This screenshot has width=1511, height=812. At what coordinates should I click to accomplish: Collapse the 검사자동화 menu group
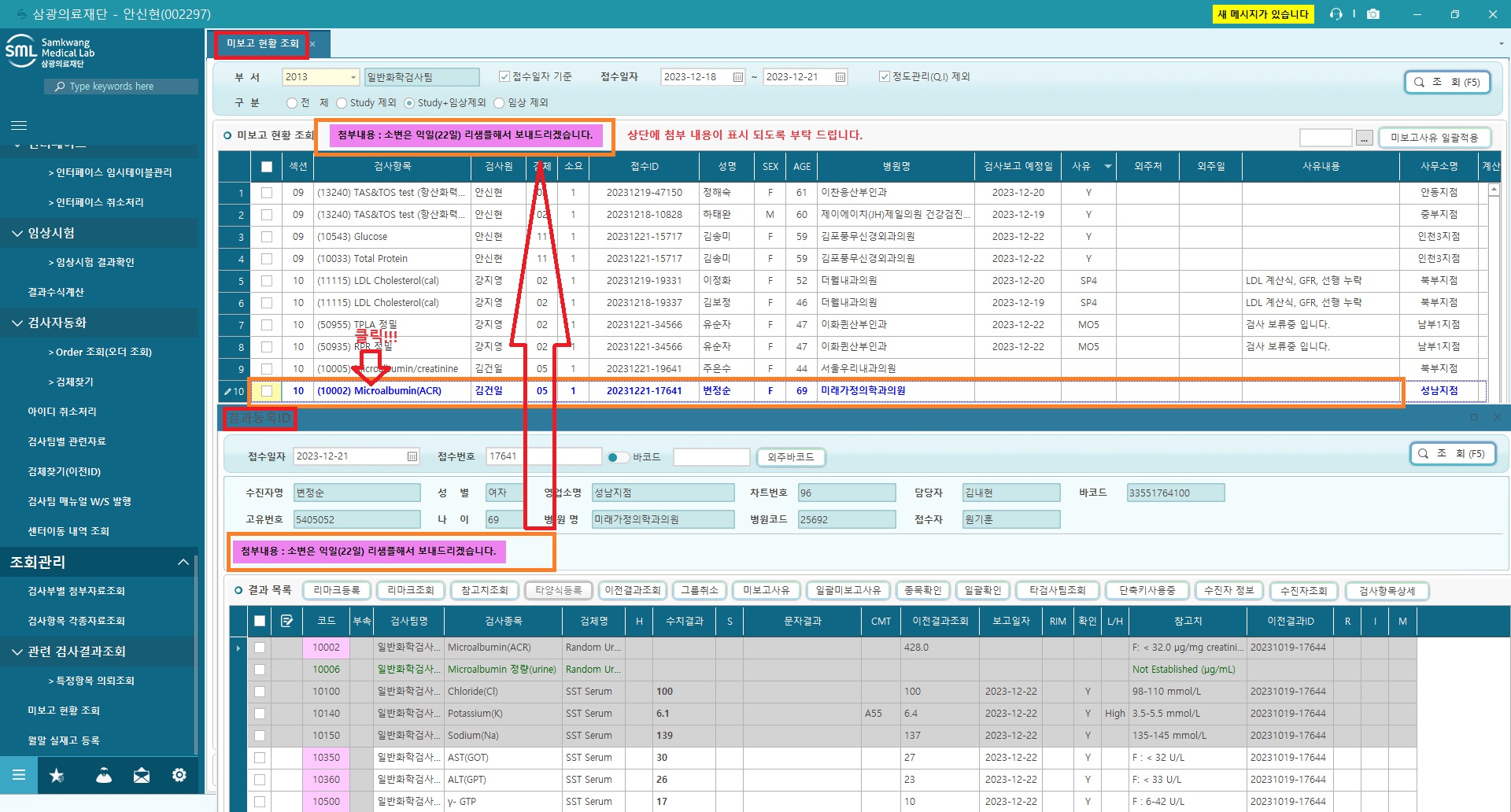tap(17, 323)
